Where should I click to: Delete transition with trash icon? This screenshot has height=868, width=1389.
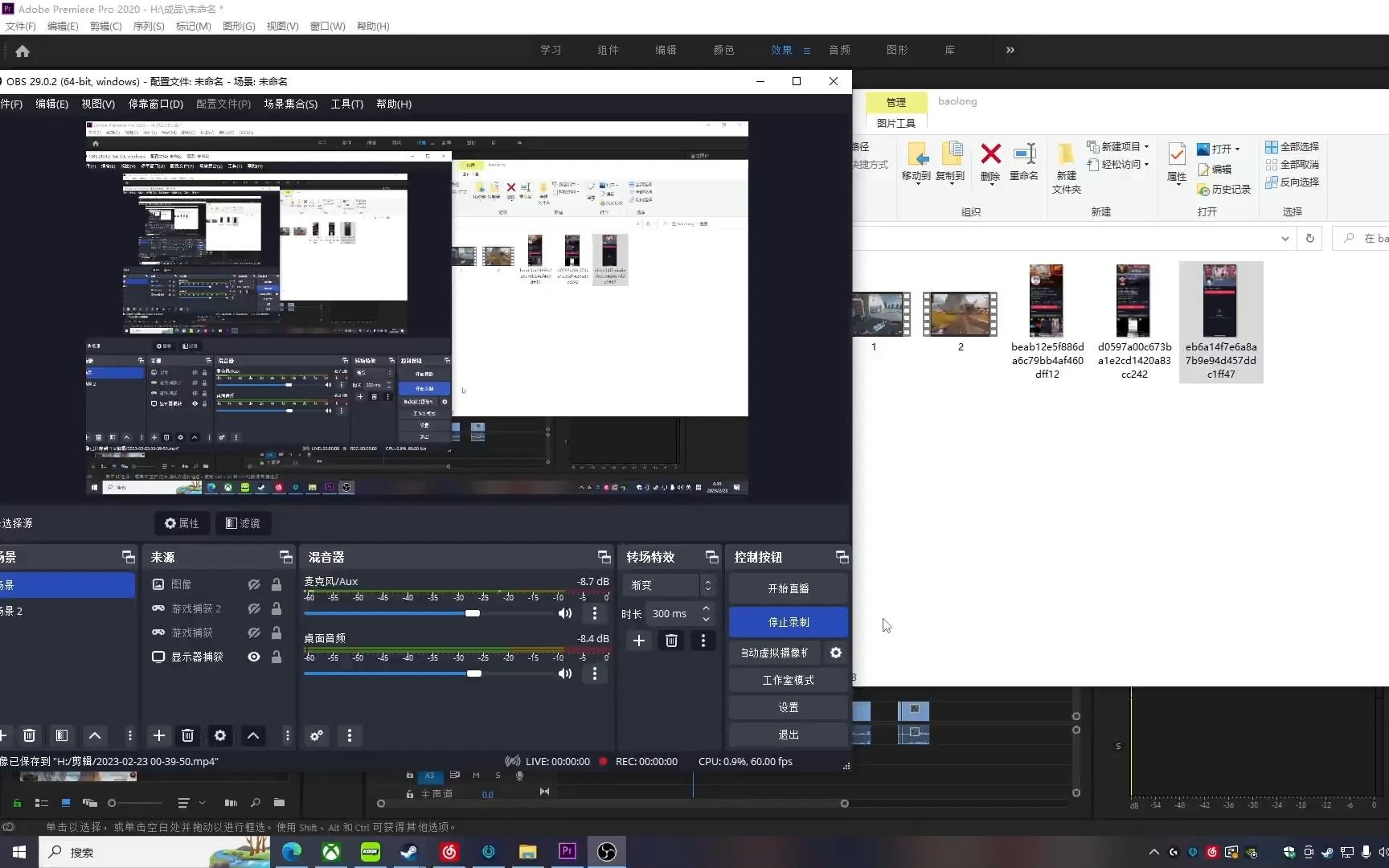pyautogui.click(x=671, y=641)
